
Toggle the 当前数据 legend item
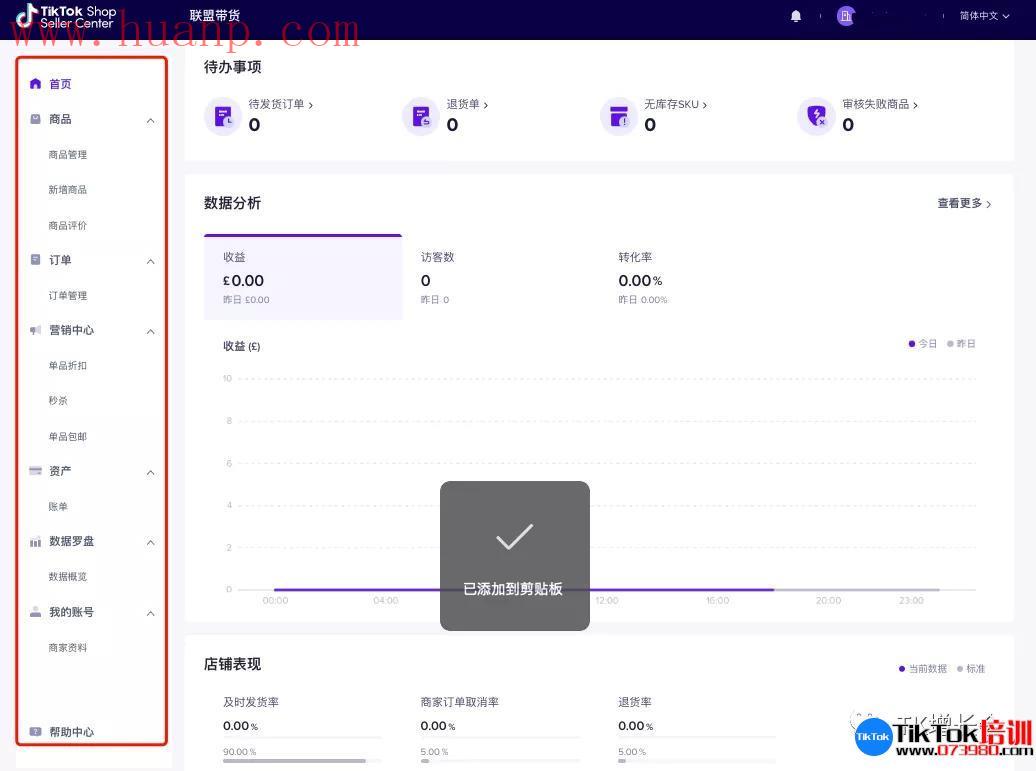point(922,669)
